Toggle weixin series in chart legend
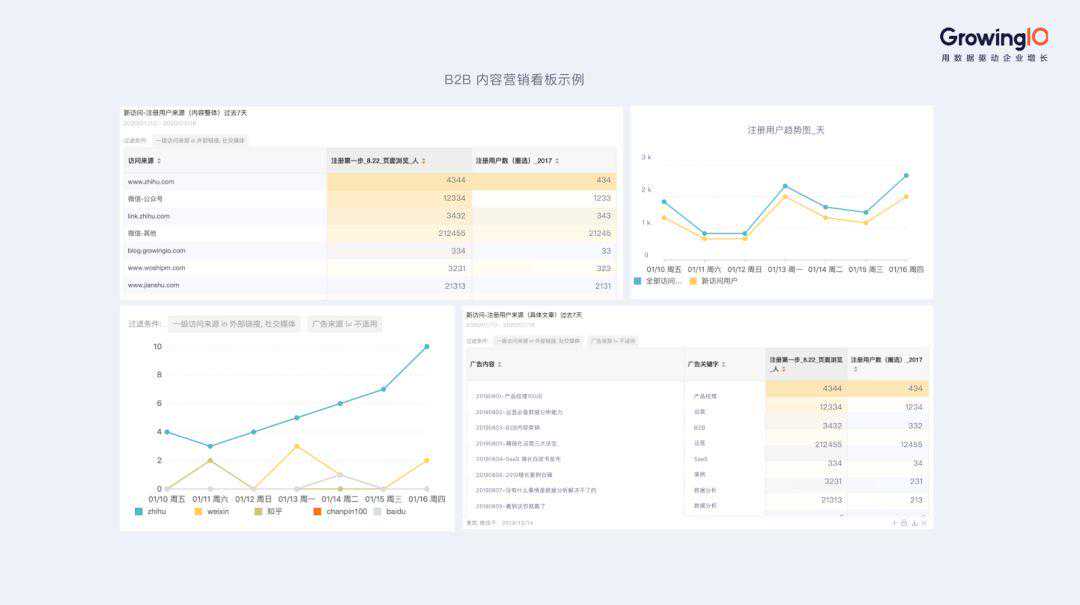This screenshot has width=1080, height=605. (x=211, y=511)
